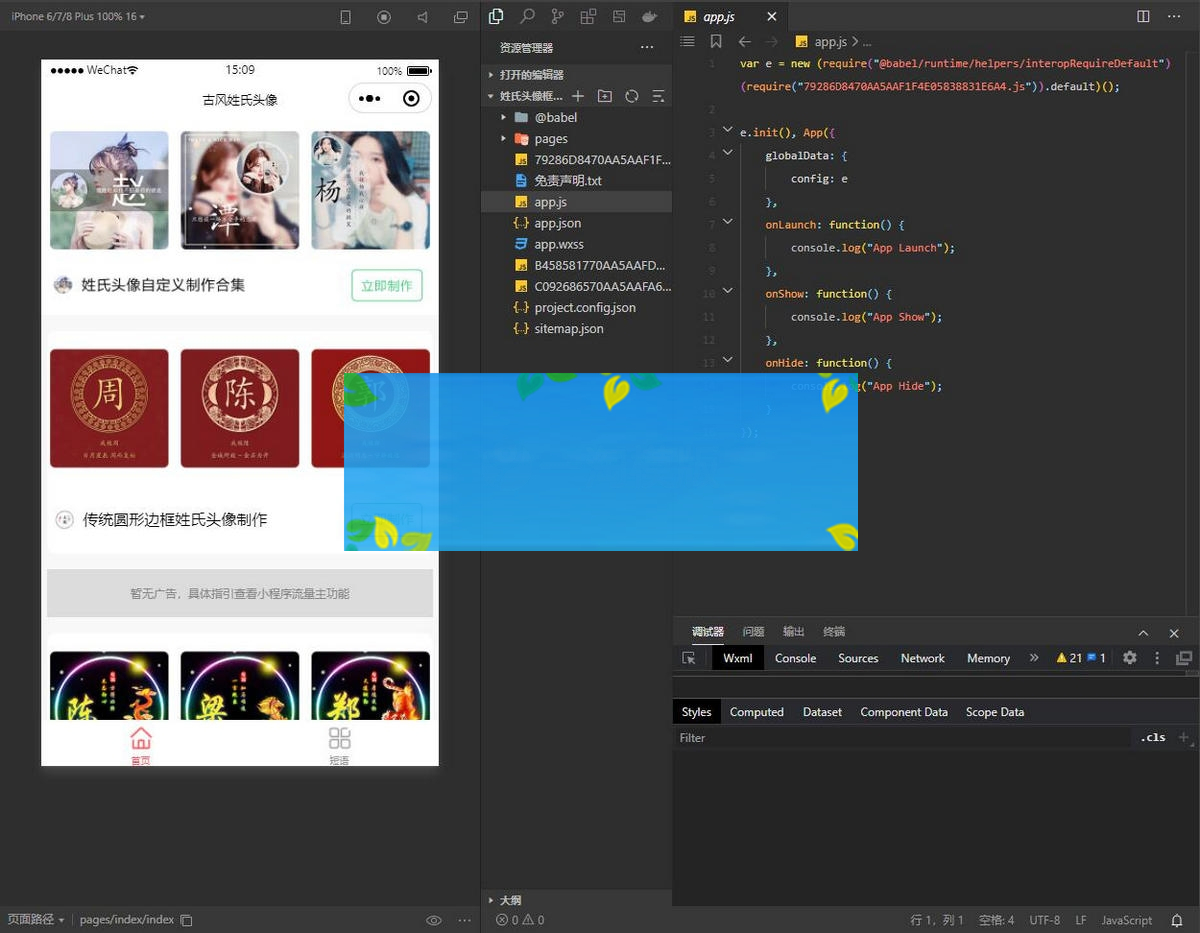Switch to the Computed tab
This screenshot has height=933, width=1200.
(756, 712)
